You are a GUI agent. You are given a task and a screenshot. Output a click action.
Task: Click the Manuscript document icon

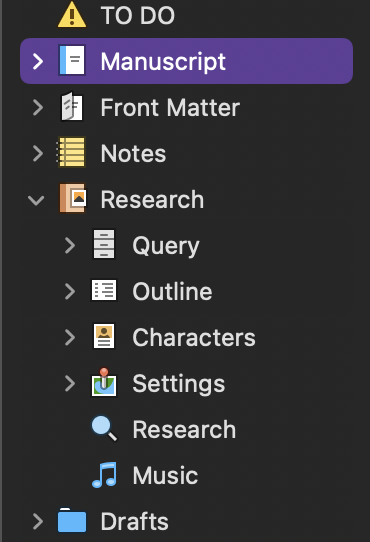[72, 61]
